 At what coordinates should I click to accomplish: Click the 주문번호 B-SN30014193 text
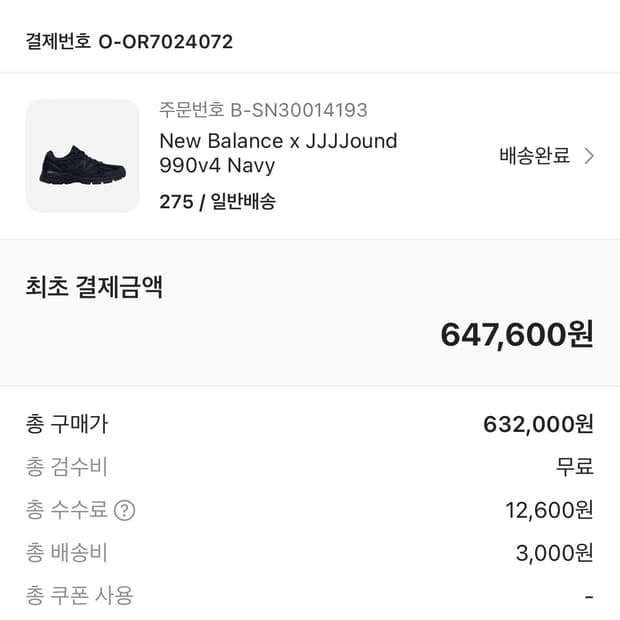[263, 110]
